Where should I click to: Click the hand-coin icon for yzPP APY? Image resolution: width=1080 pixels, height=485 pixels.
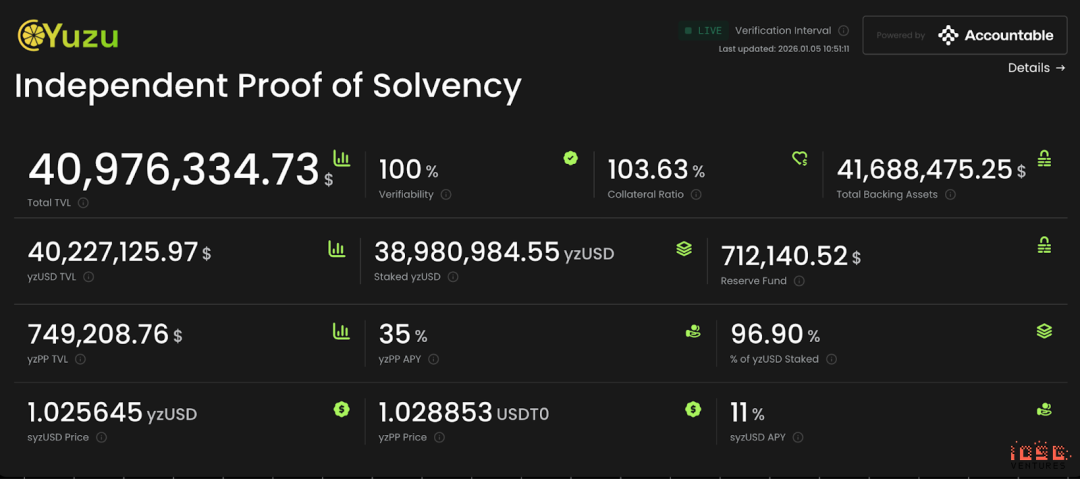click(693, 331)
